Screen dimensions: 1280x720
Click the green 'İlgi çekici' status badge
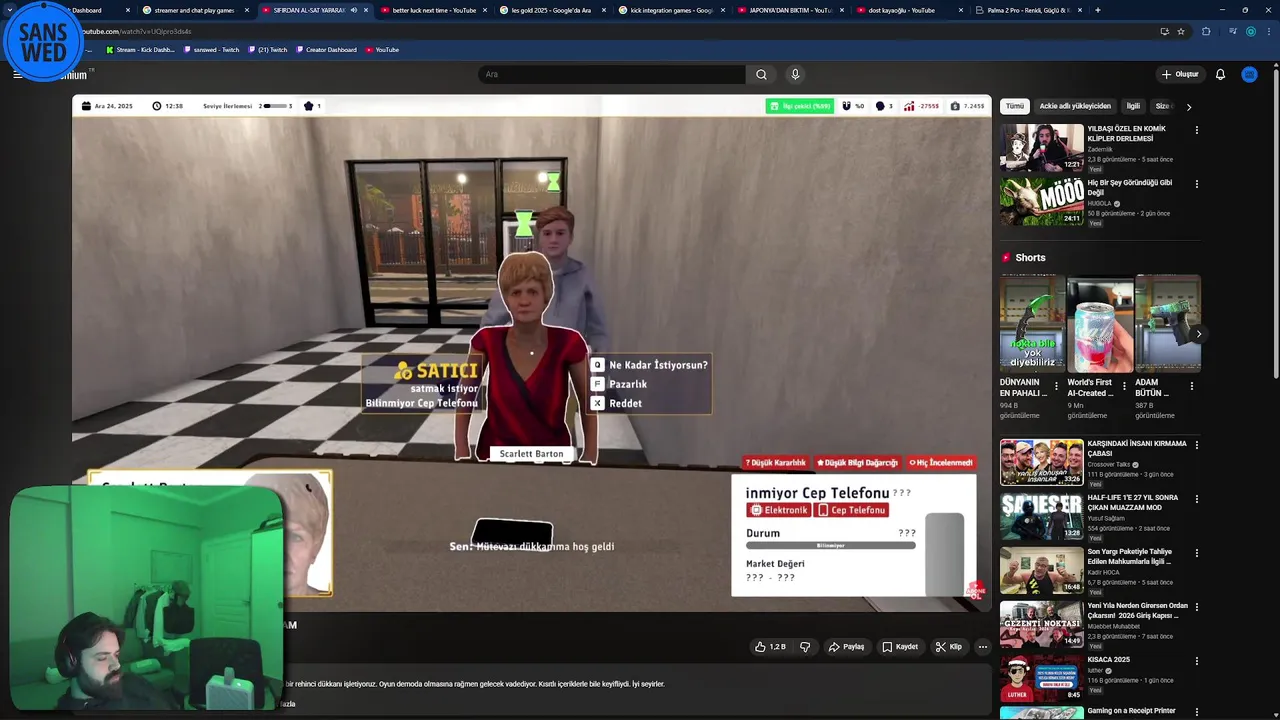(800, 106)
